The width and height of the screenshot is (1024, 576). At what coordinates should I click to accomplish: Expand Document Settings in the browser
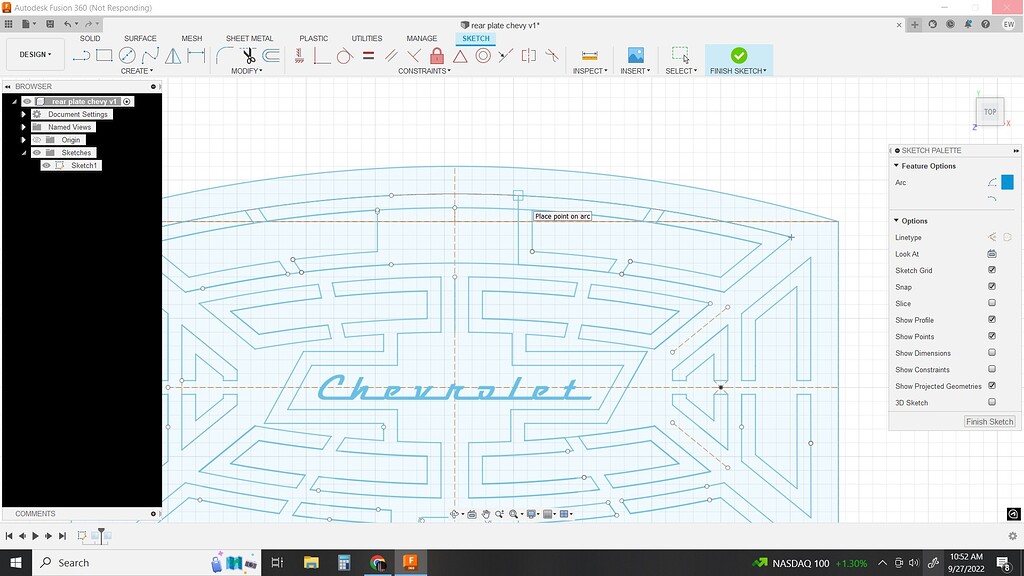point(25,114)
